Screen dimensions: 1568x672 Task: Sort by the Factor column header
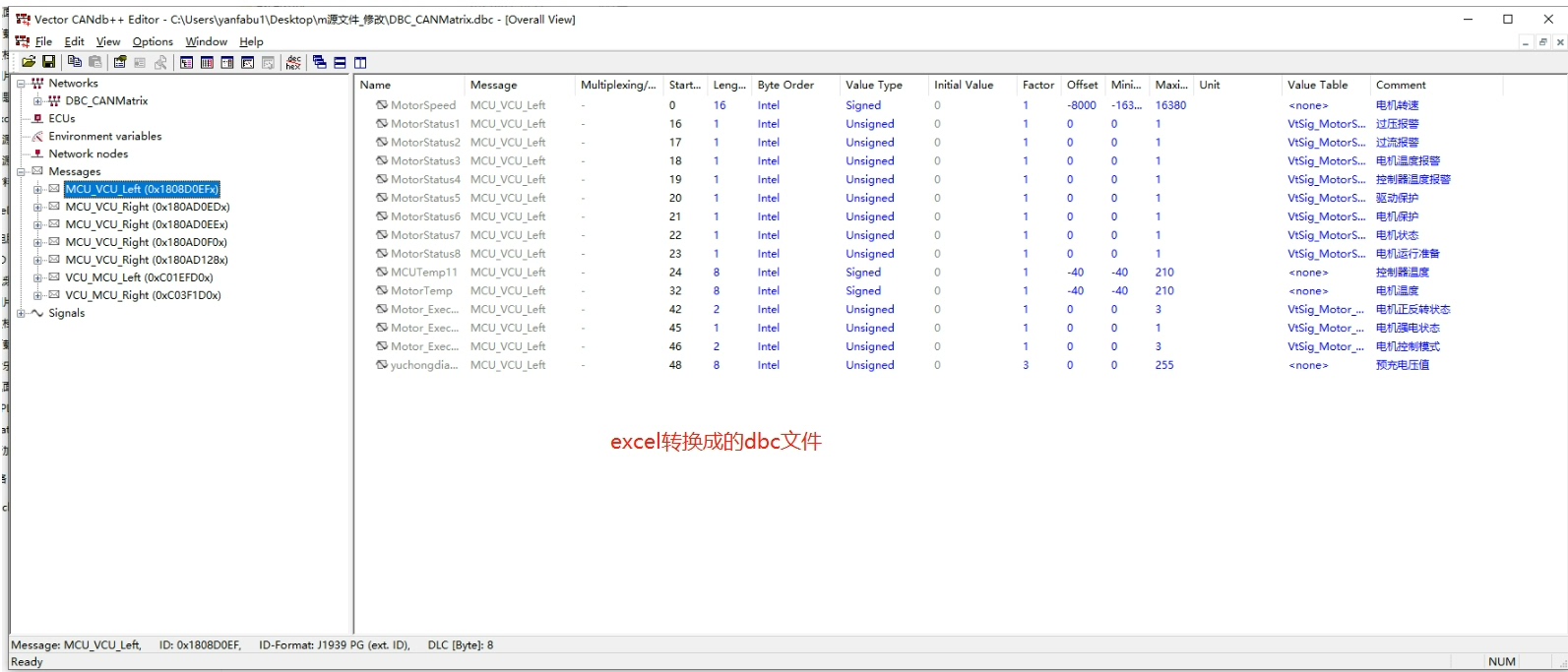[x=1039, y=85]
